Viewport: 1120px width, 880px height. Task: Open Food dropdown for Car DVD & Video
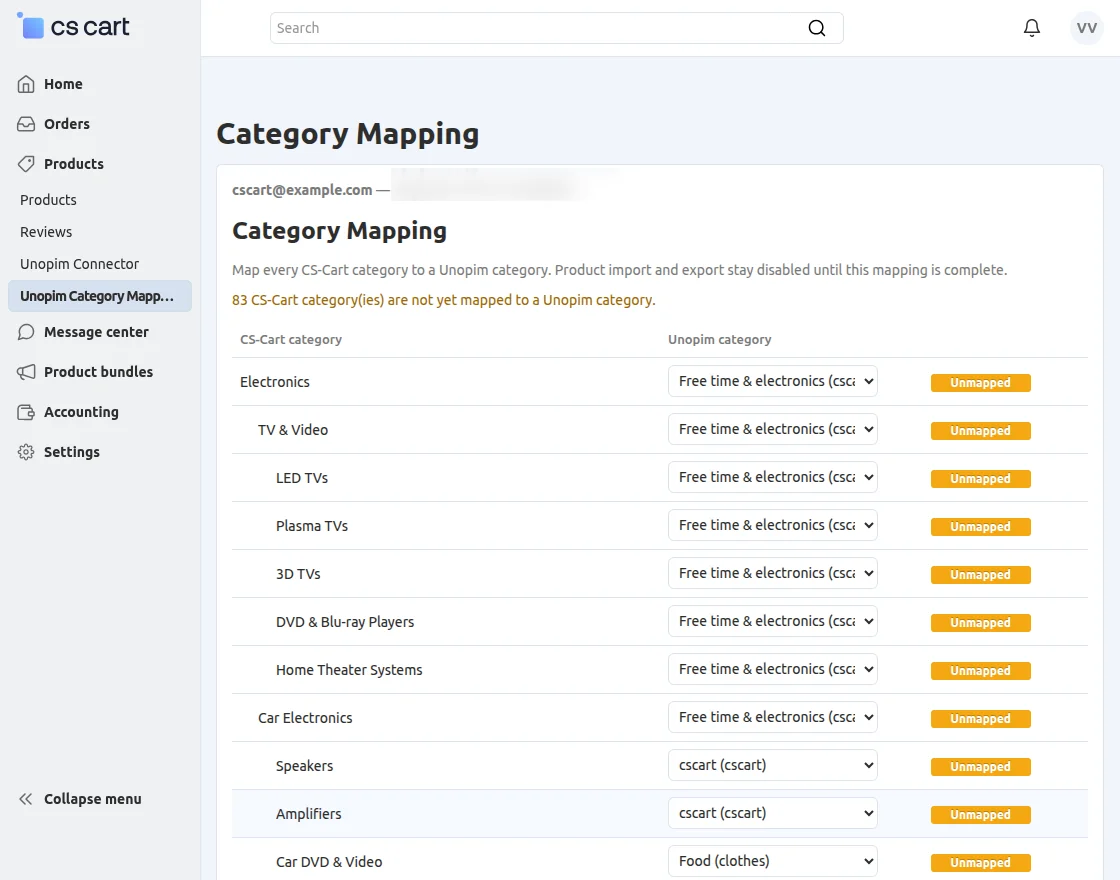click(x=773, y=861)
